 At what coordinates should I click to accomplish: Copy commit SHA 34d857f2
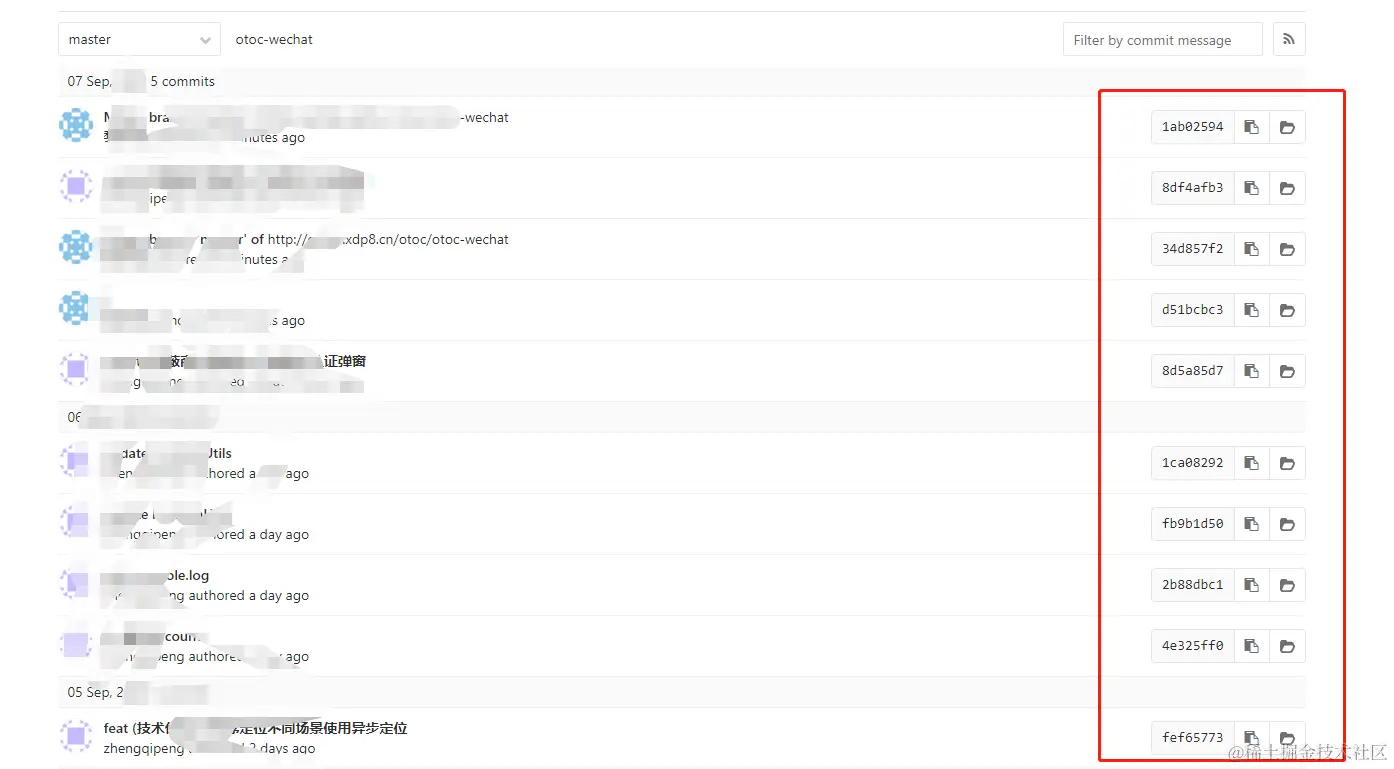[x=1251, y=249]
